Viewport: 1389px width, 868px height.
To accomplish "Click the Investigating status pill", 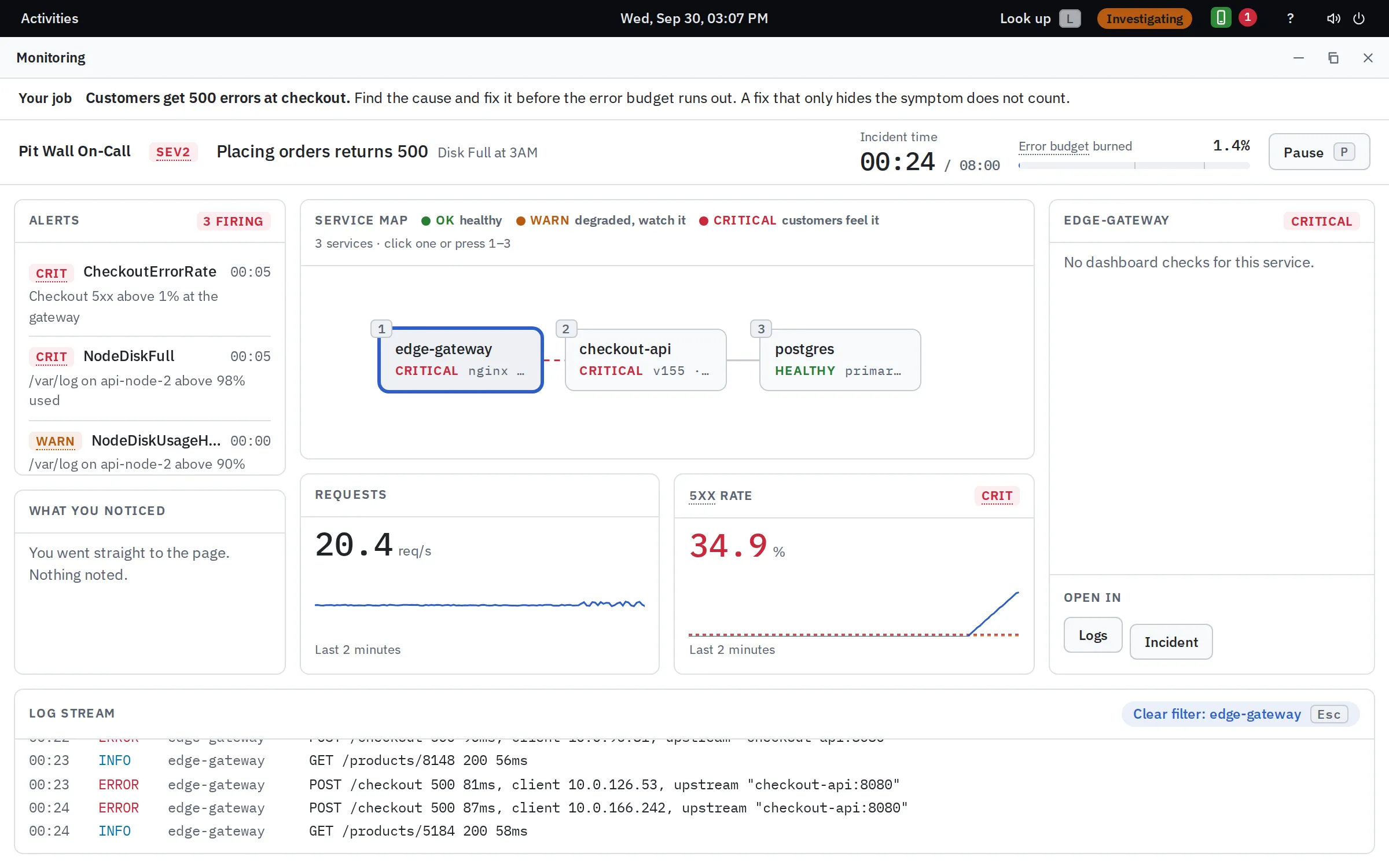I will (x=1144, y=19).
